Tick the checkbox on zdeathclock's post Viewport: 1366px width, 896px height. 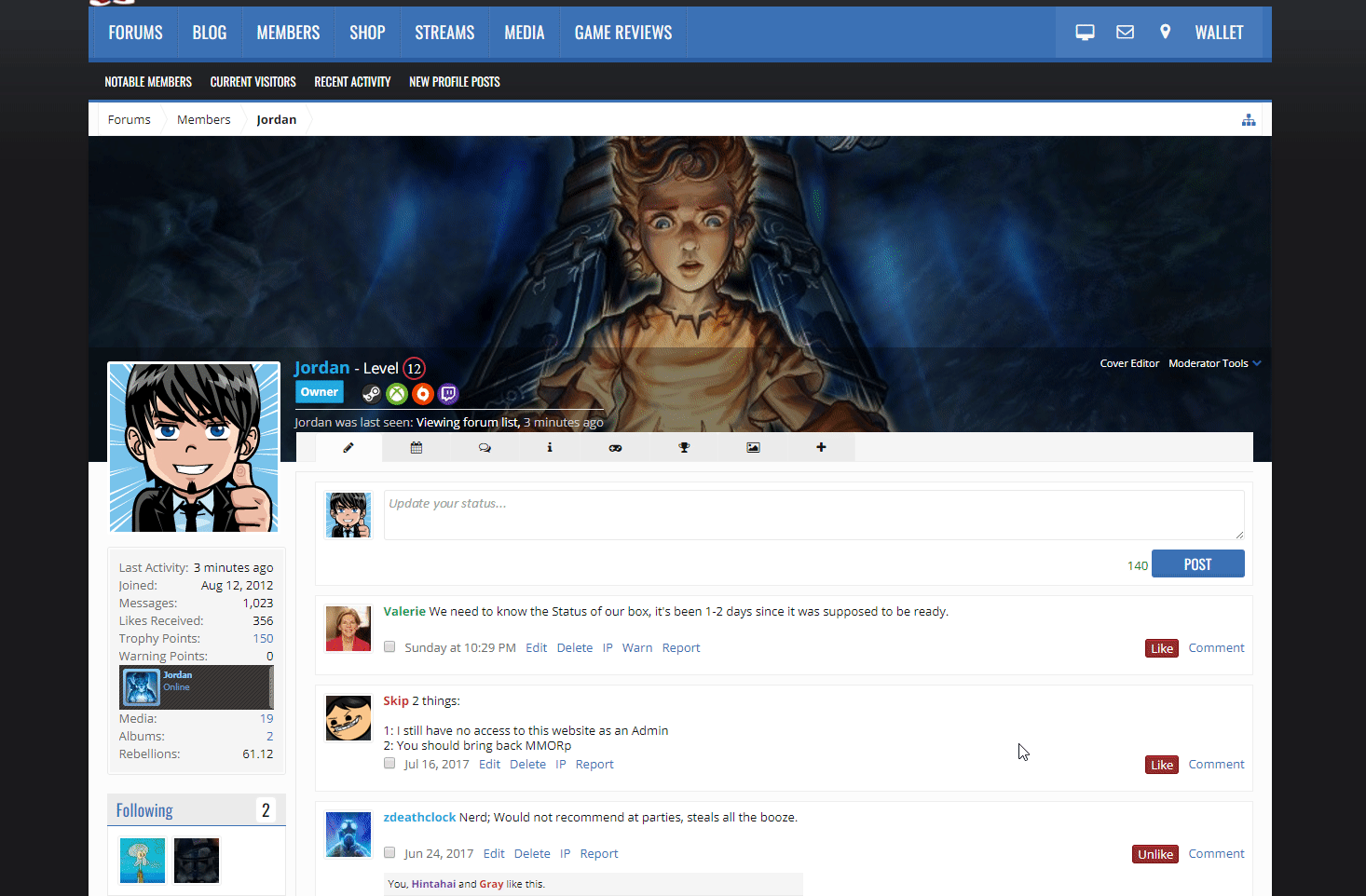pyautogui.click(x=389, y=852)
